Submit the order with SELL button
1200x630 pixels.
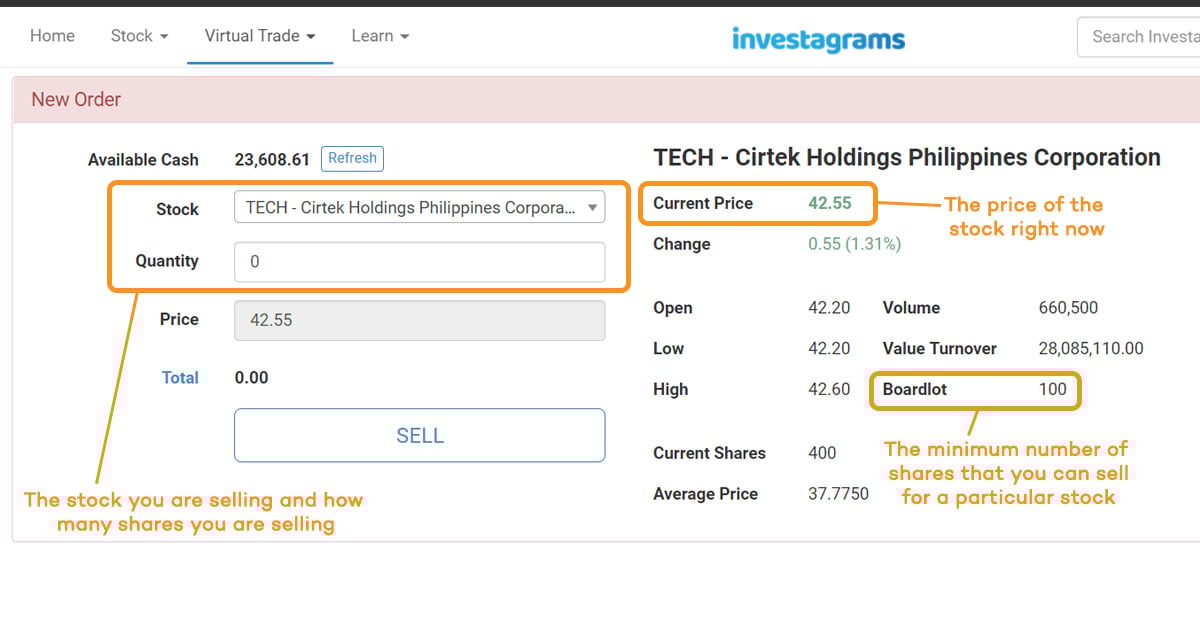tap(419, 435)
